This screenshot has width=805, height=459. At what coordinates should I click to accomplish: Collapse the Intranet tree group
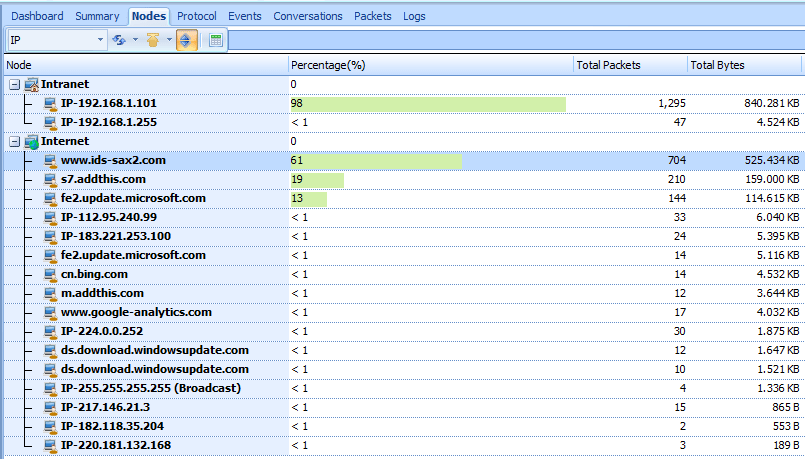coord(14,84)
